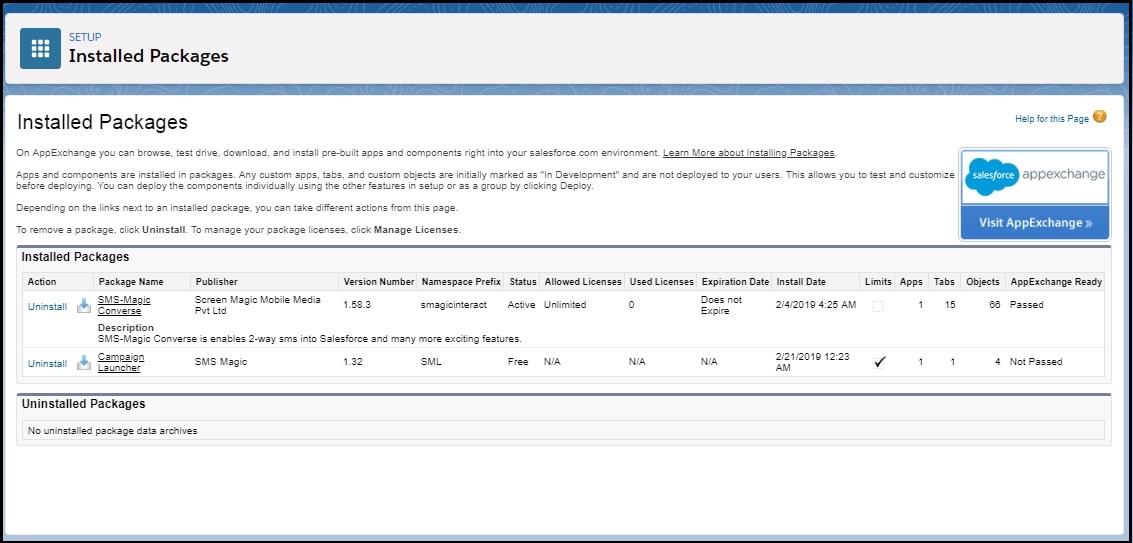Click the Visit AppExchange button

(1035, 223)
